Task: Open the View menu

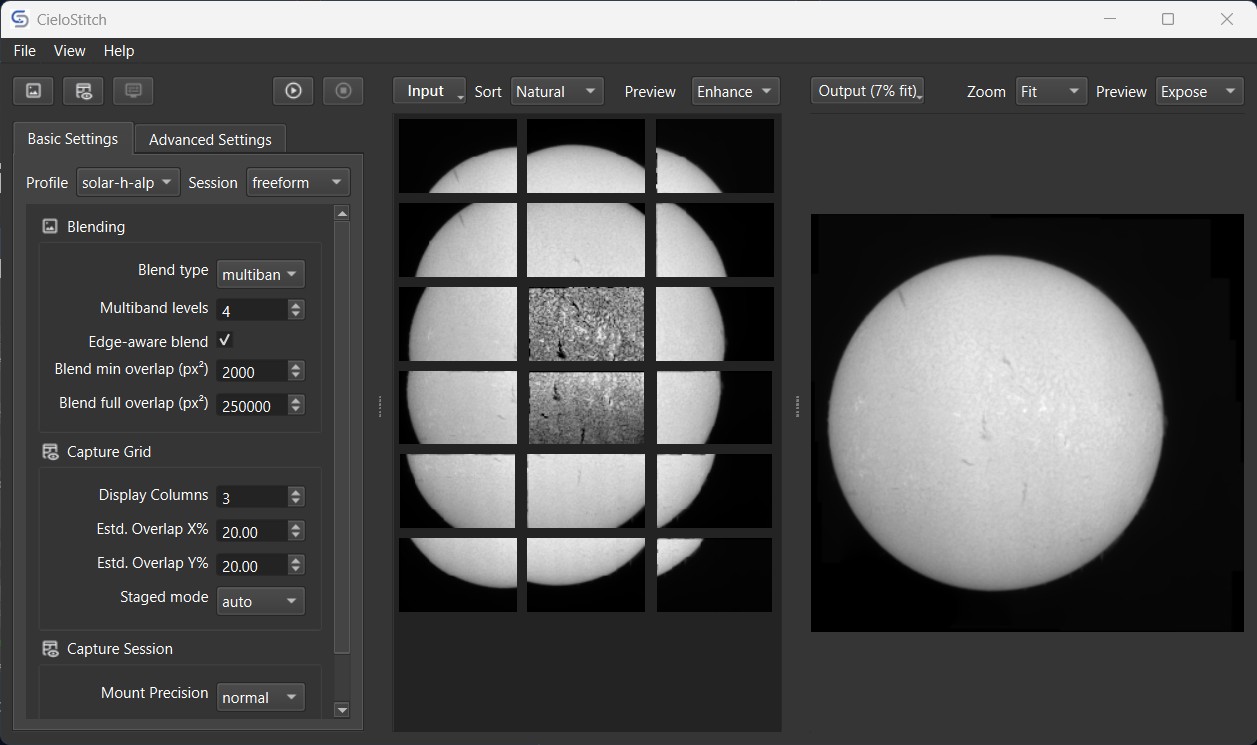Action: pyautogui.click(x=69, y=51)
